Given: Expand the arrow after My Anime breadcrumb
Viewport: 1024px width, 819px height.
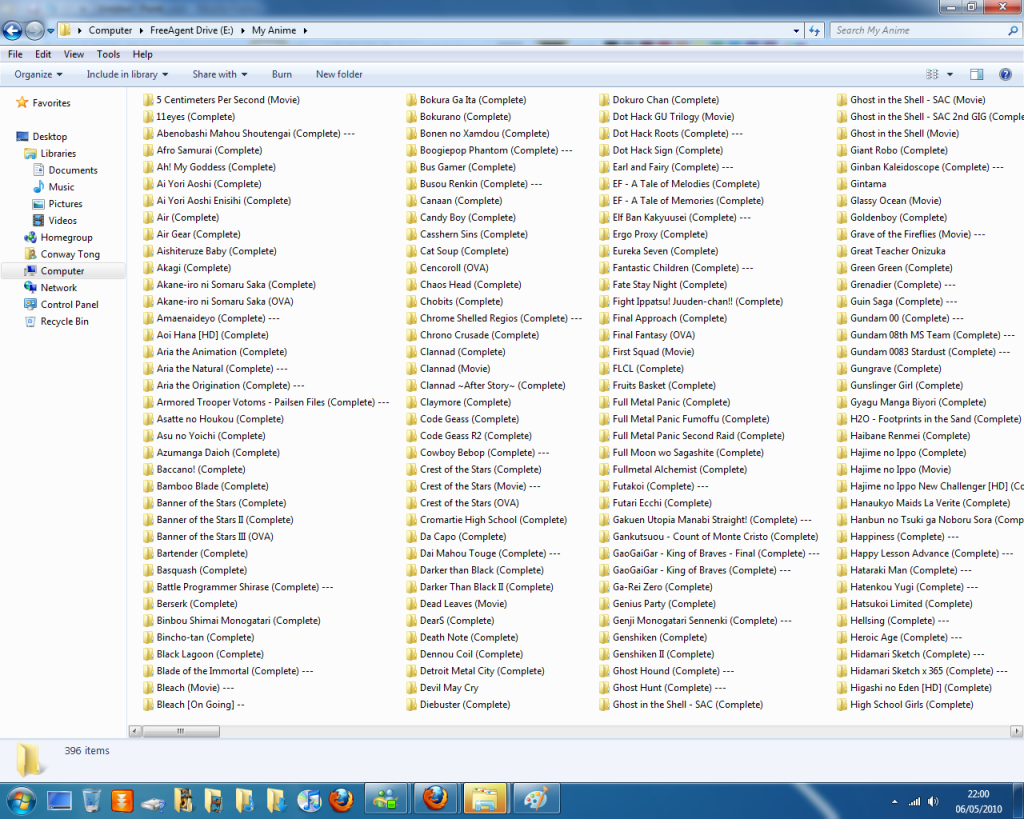Looking at the screenshot, I should coord(305,30).
